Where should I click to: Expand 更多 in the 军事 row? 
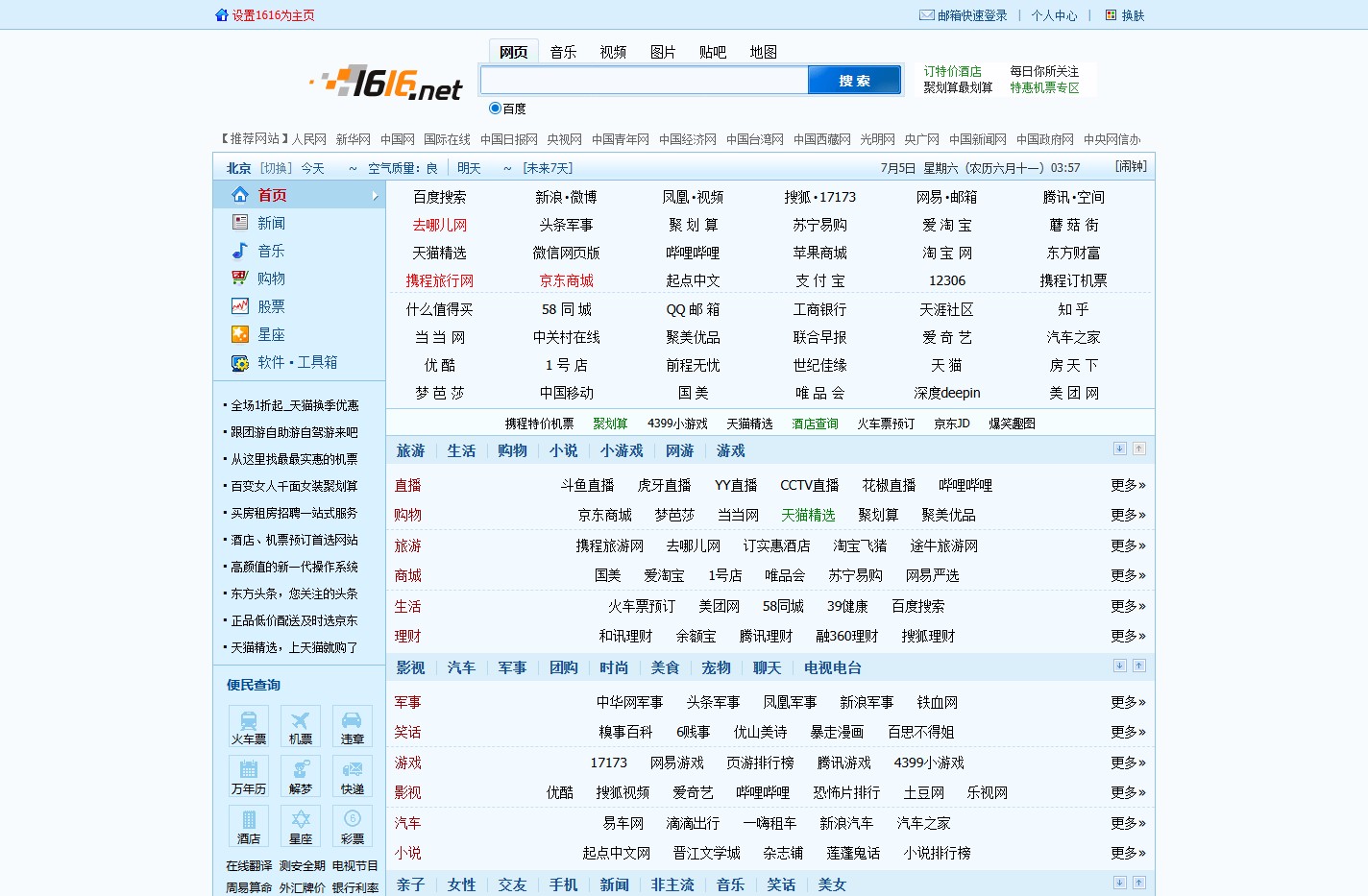tap(1128, 702)
